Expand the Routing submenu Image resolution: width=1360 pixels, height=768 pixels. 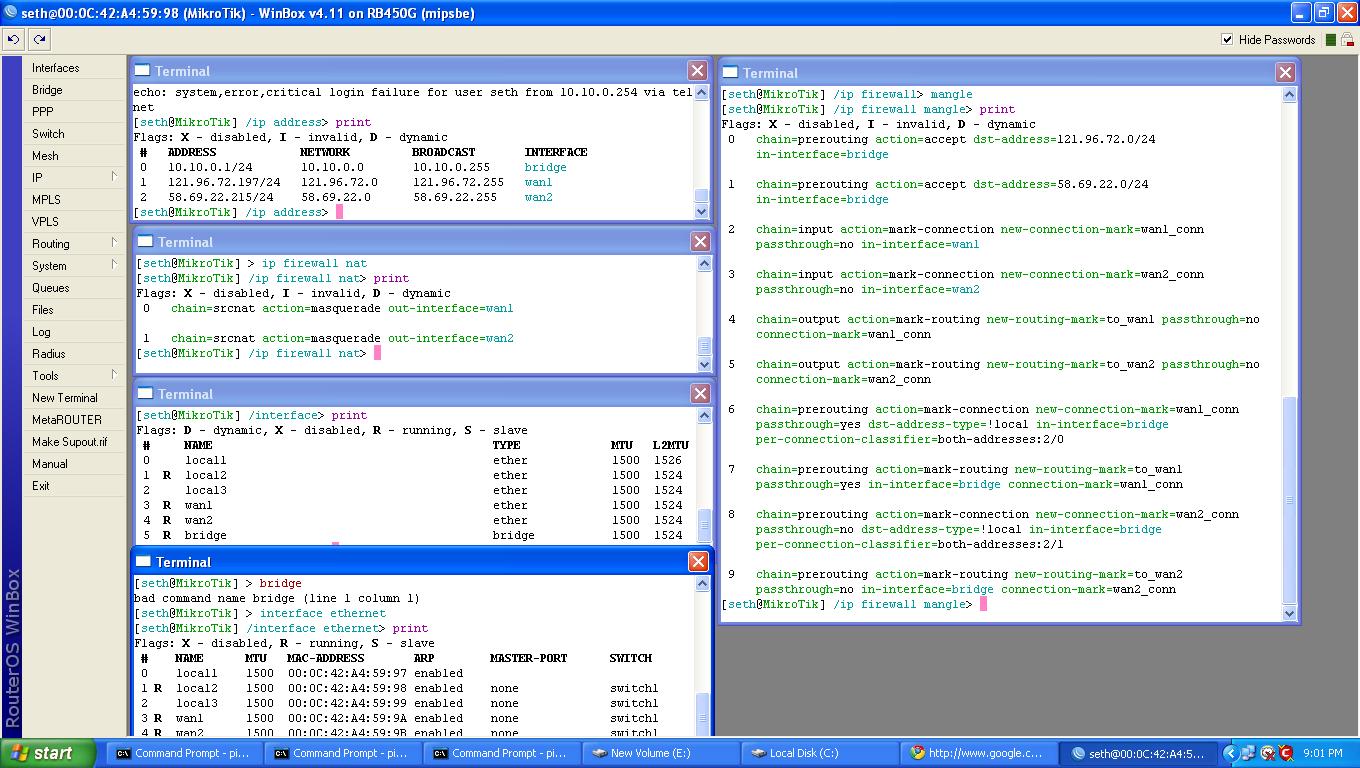(74, 244)
